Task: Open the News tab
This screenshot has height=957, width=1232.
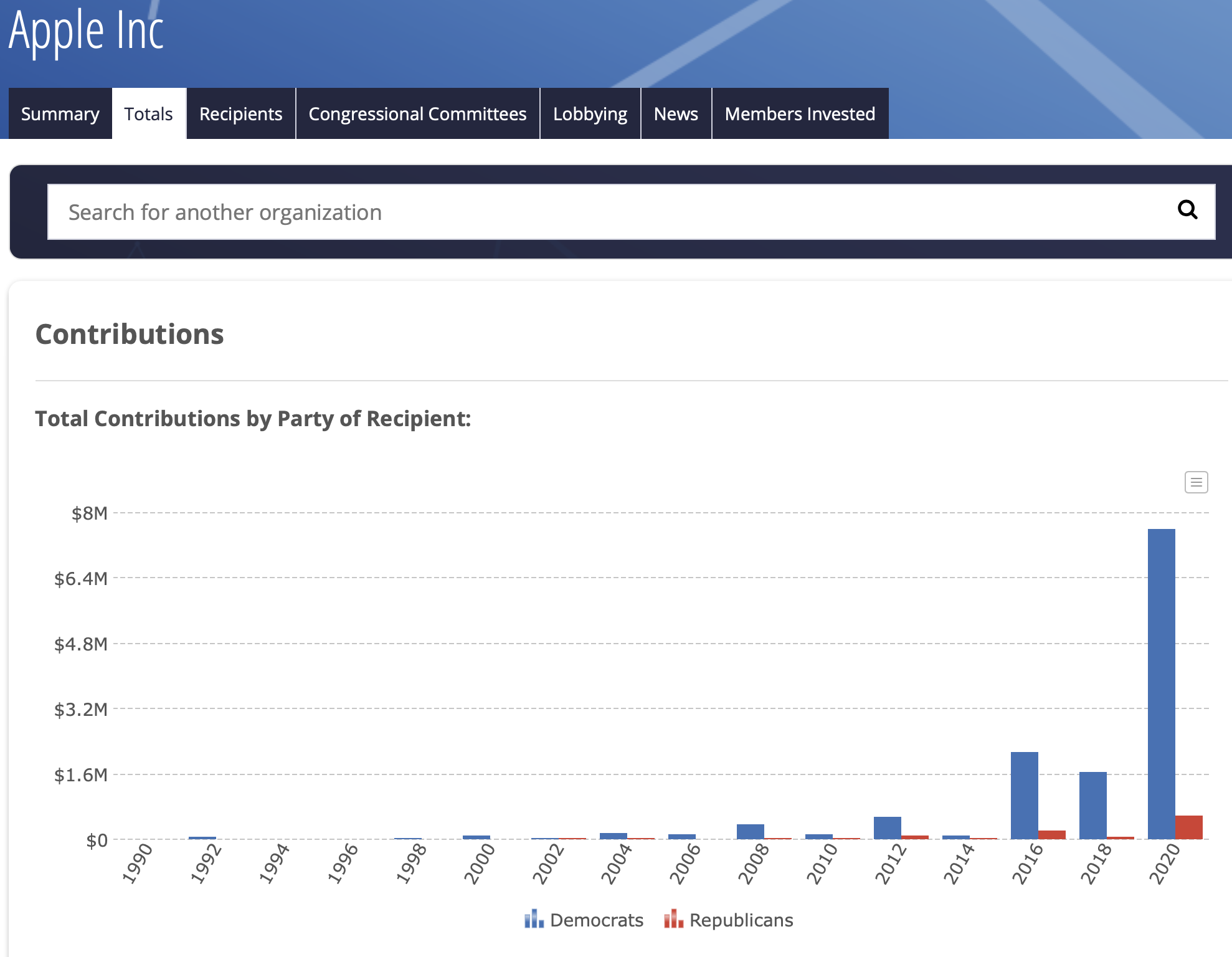Action: click(676, 114)
